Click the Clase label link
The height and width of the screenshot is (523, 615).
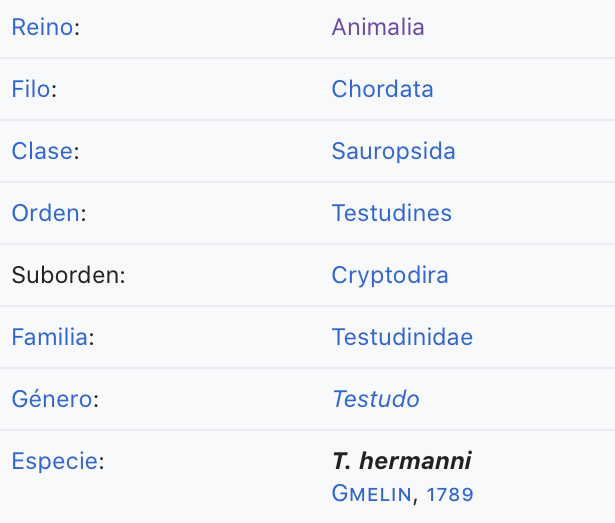click(x=42, y=151)
